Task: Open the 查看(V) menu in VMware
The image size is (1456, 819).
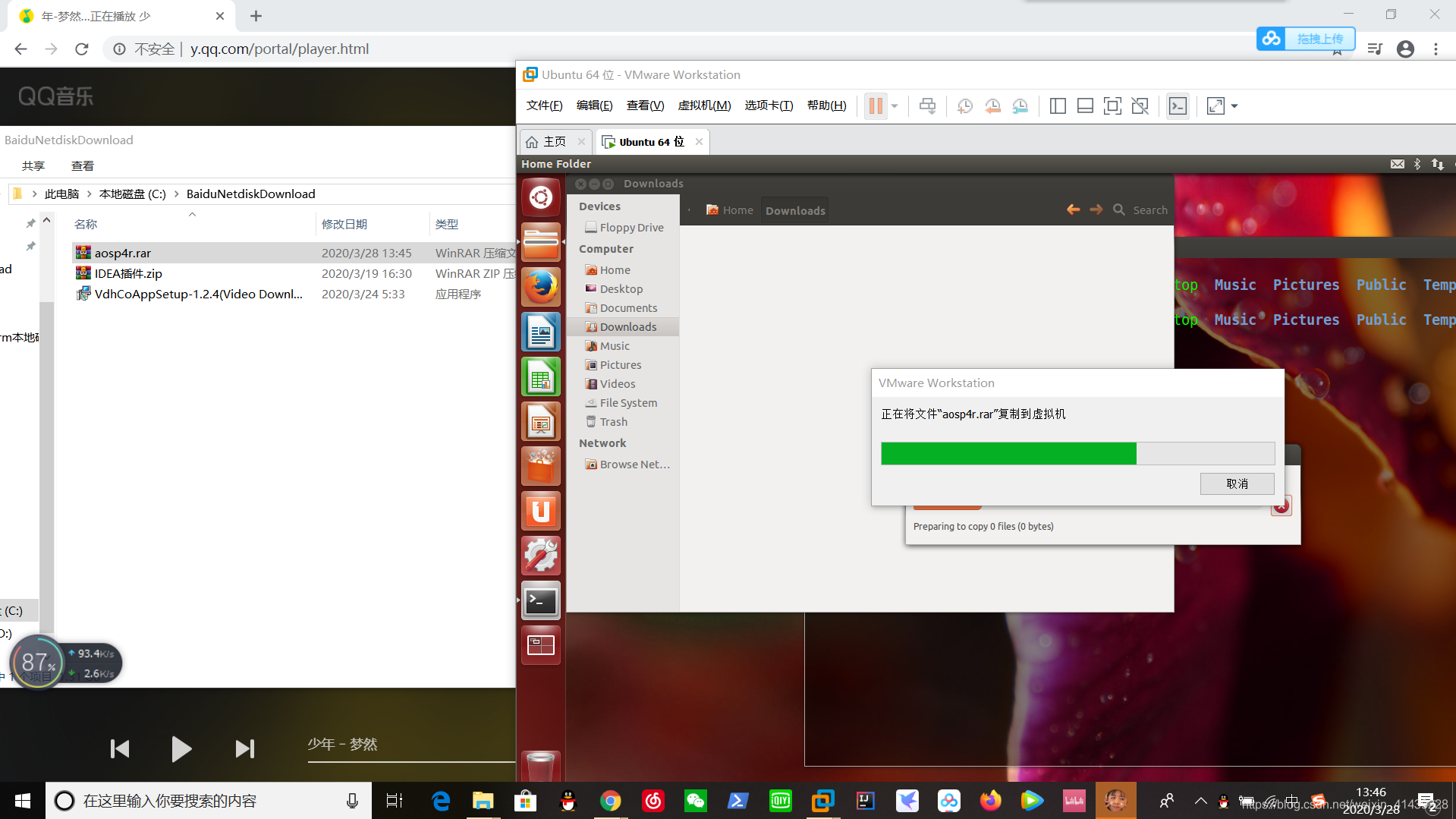Action: point(645,106)
